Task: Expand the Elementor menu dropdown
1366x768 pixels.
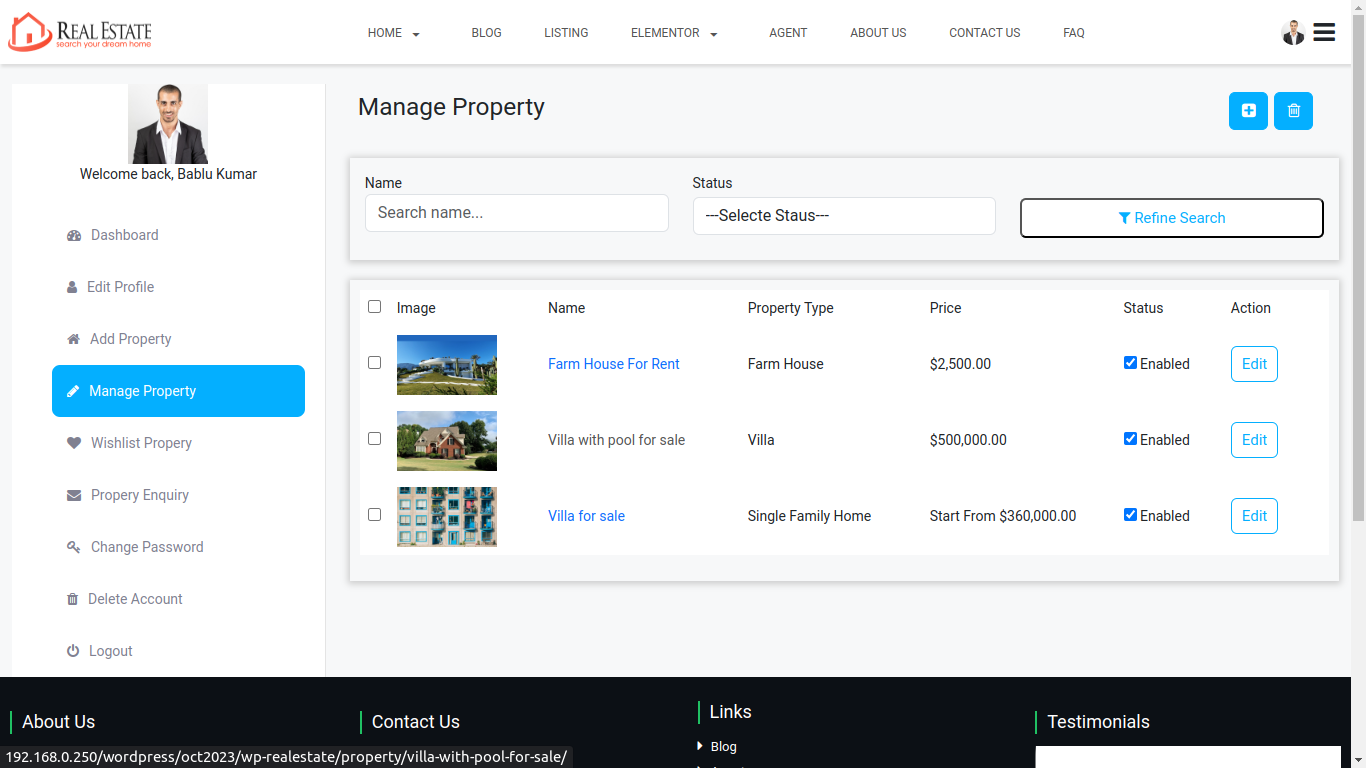Action: [x=674, y=33]
